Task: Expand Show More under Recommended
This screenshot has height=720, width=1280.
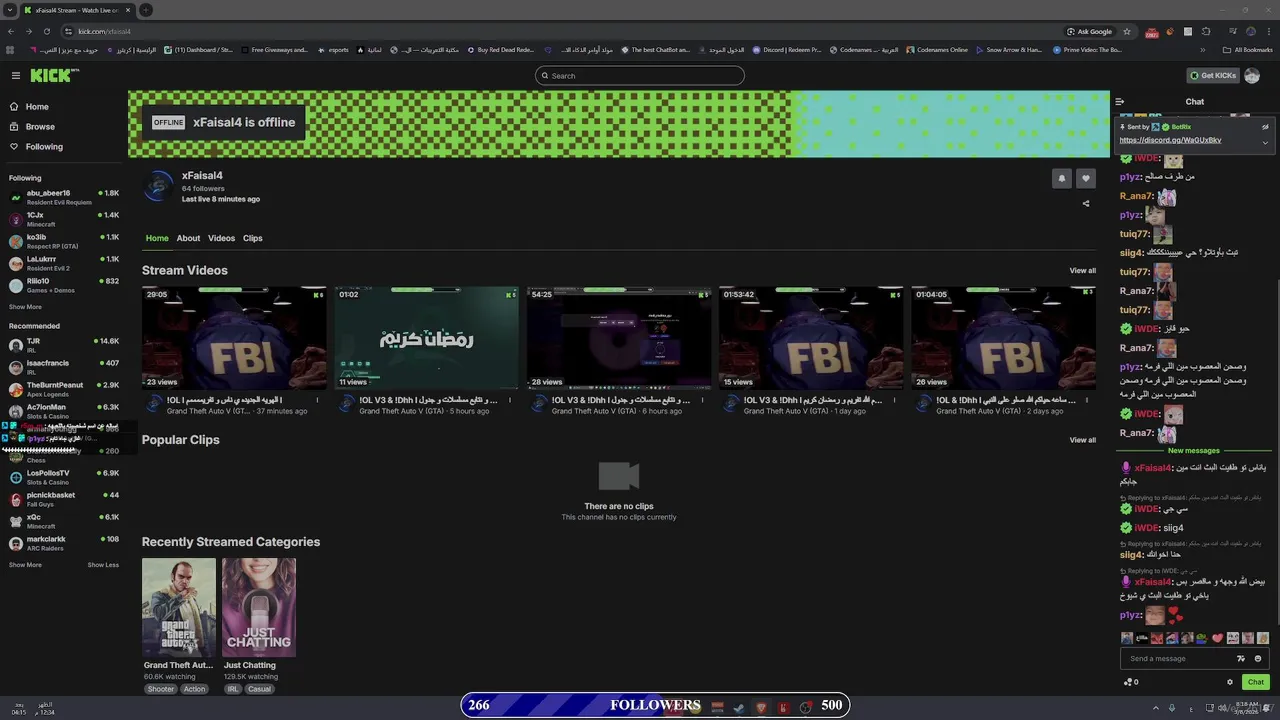Action: (25, 565)
